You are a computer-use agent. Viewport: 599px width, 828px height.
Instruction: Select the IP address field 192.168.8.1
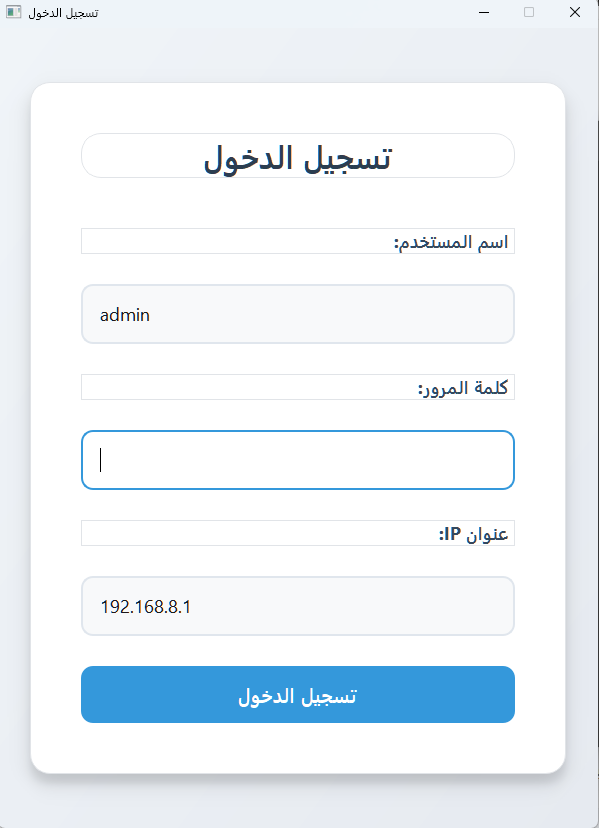click(x=297, y=606)
